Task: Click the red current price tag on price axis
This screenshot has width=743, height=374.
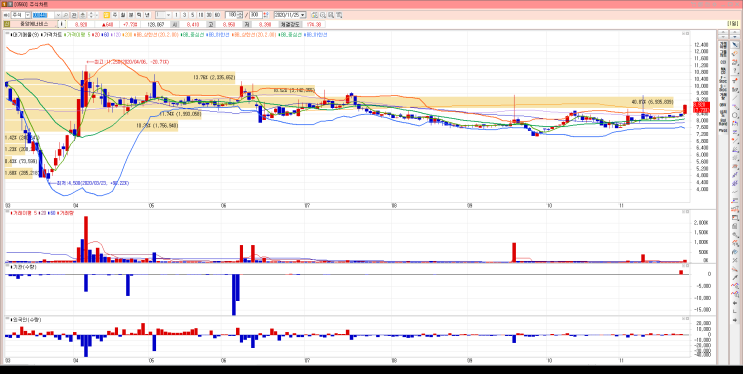Action: 701,107
